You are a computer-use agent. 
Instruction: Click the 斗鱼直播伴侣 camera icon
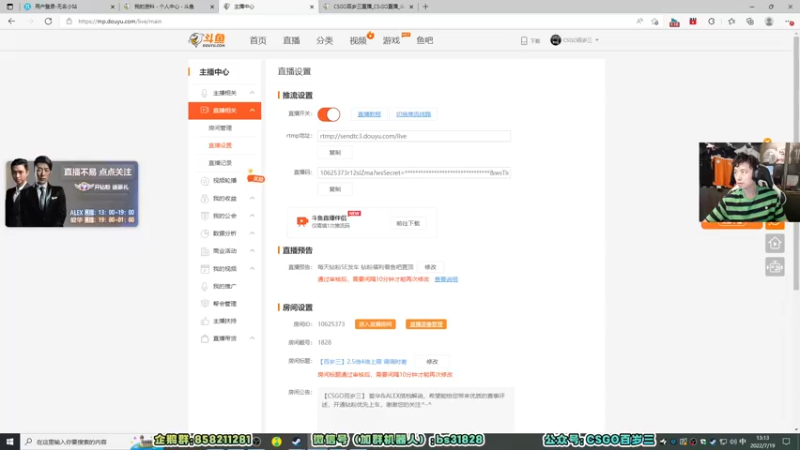tap(302, 221)
